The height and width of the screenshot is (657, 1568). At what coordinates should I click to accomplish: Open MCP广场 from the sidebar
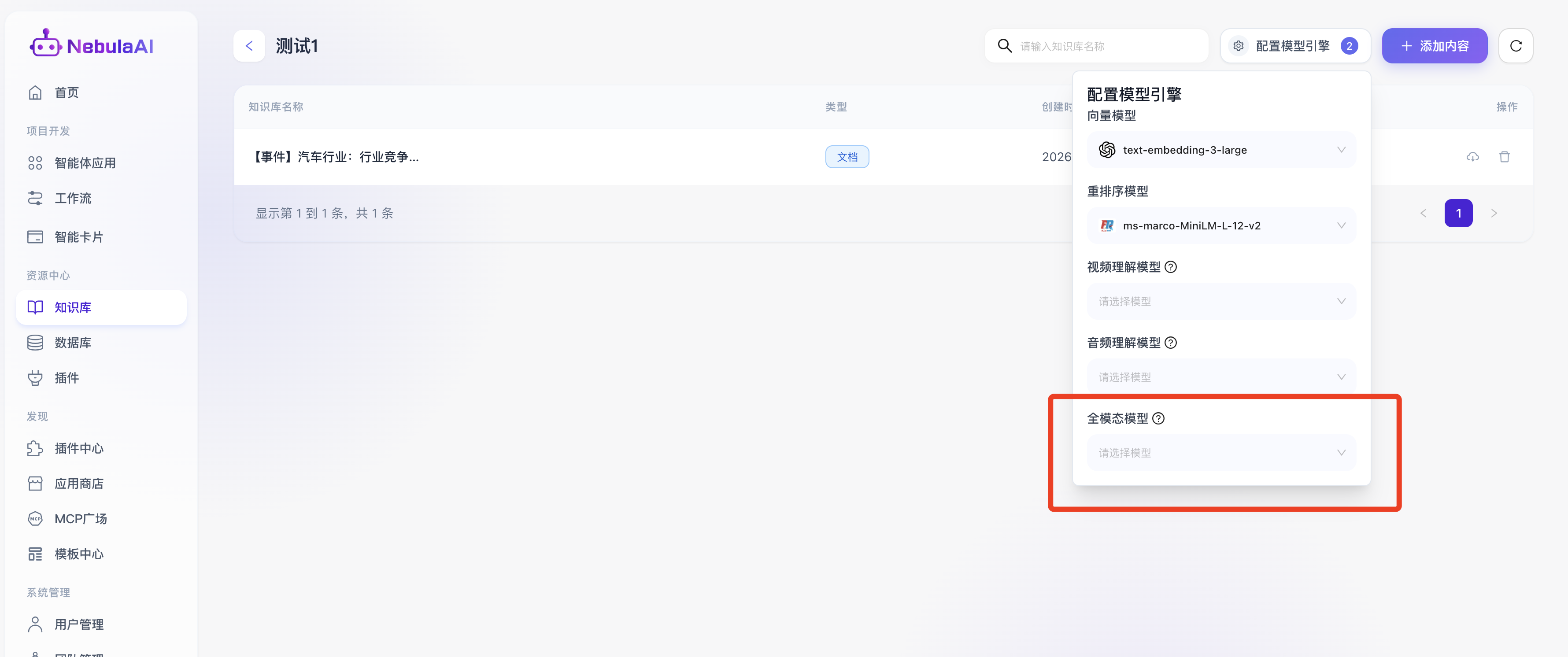click(80, 518)
